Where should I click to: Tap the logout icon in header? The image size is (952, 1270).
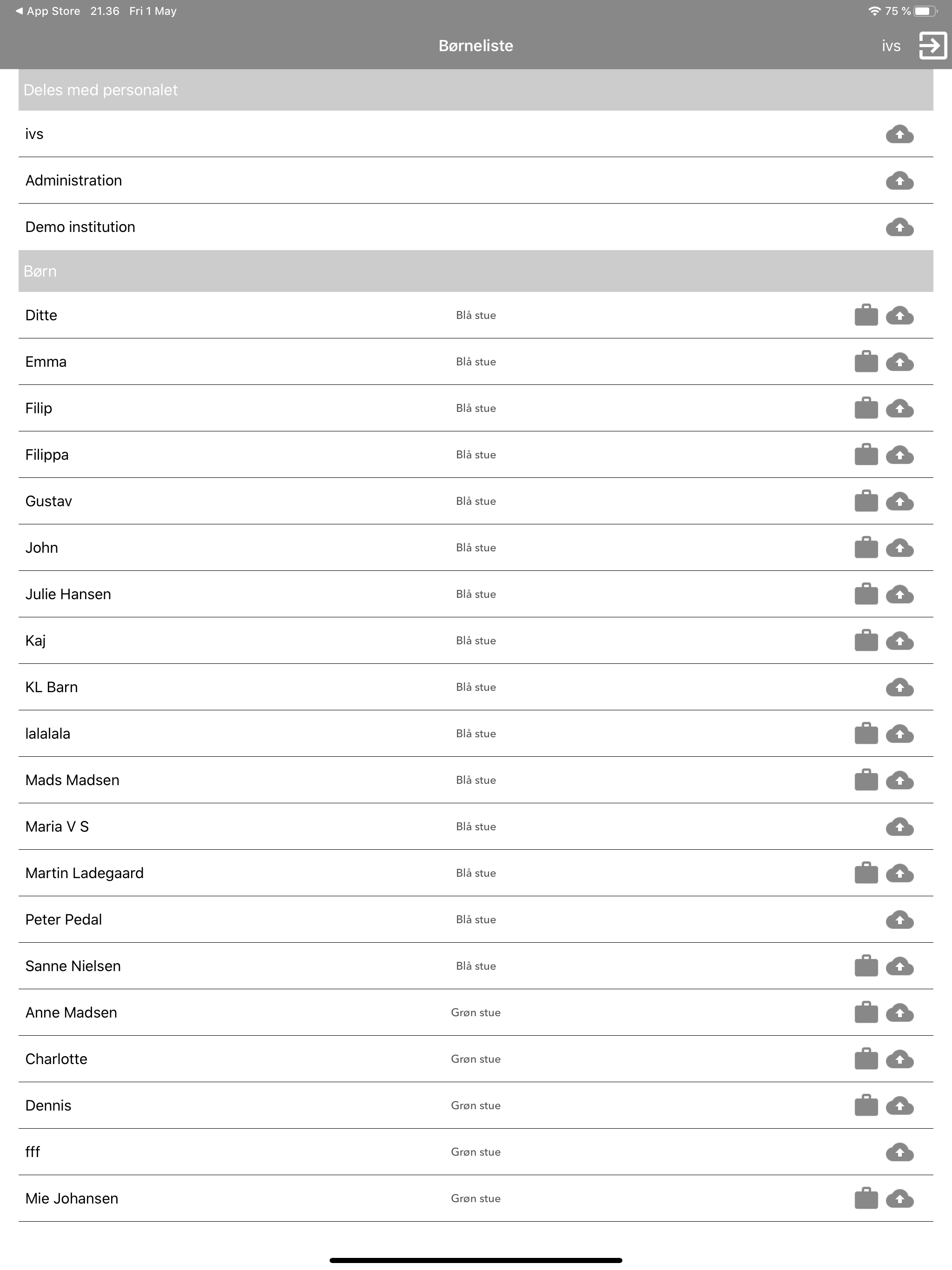(x=932, y=46)
